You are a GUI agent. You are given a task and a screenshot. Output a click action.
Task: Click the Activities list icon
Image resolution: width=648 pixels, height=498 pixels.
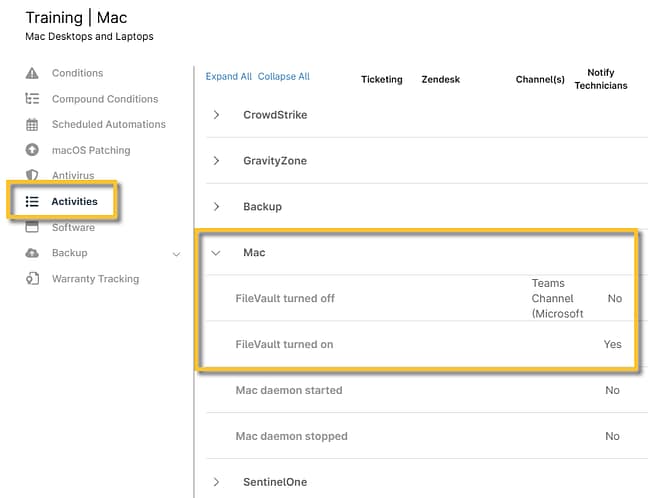coord(32,202)
